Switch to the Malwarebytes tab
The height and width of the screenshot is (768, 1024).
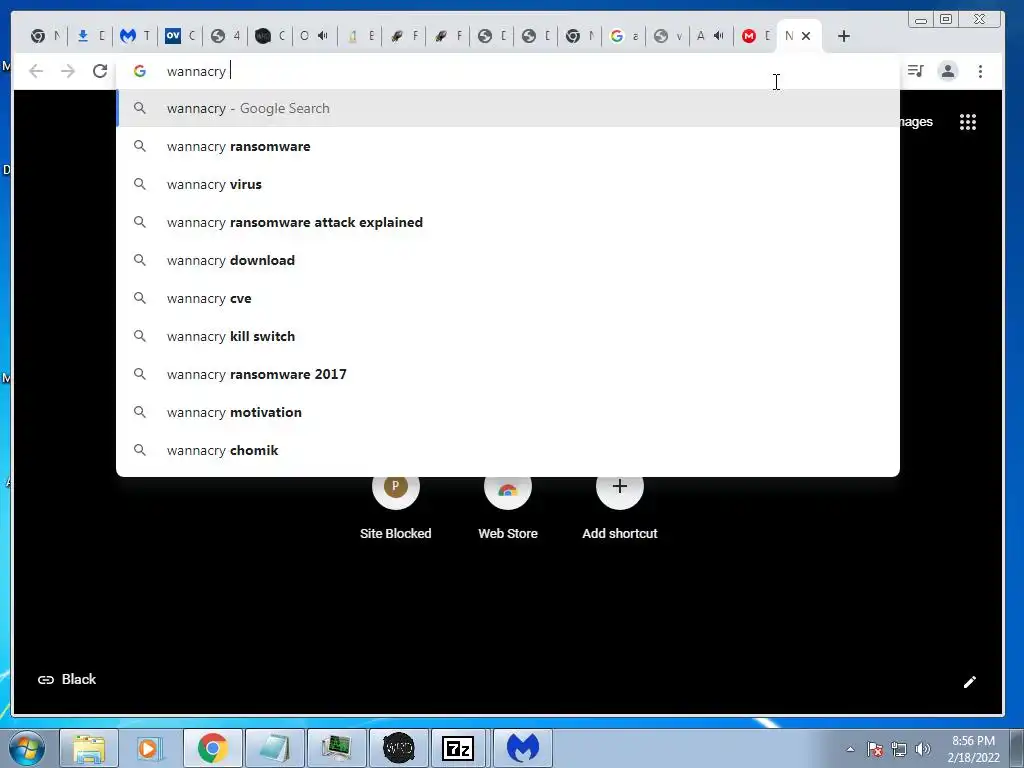click(136, 36)
